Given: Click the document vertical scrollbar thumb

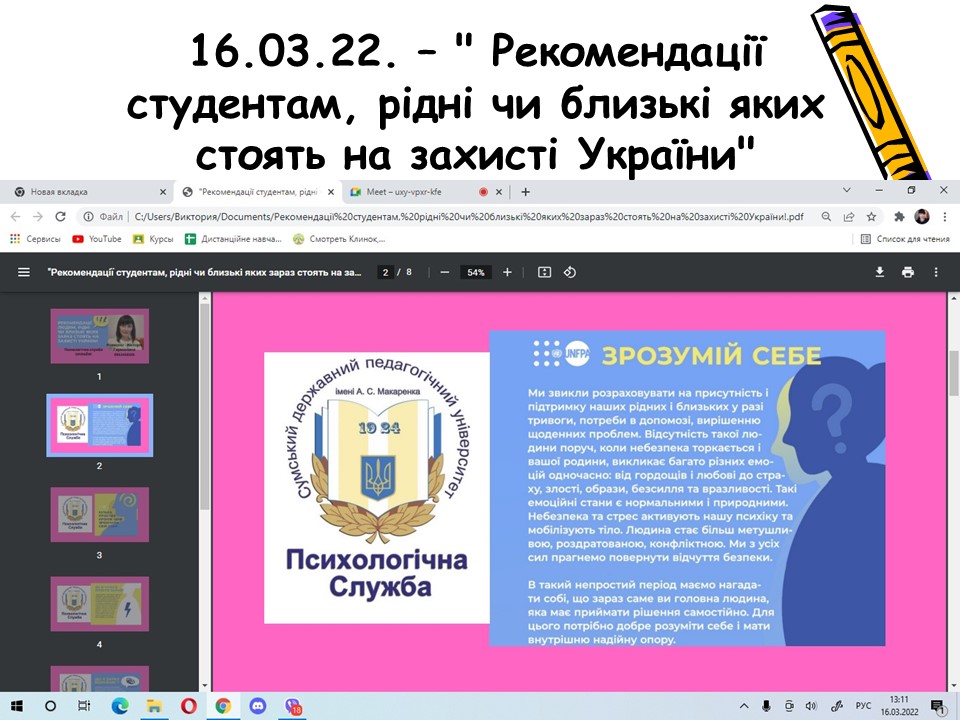Looking at the screenshot, I should (x=954, y=373).
